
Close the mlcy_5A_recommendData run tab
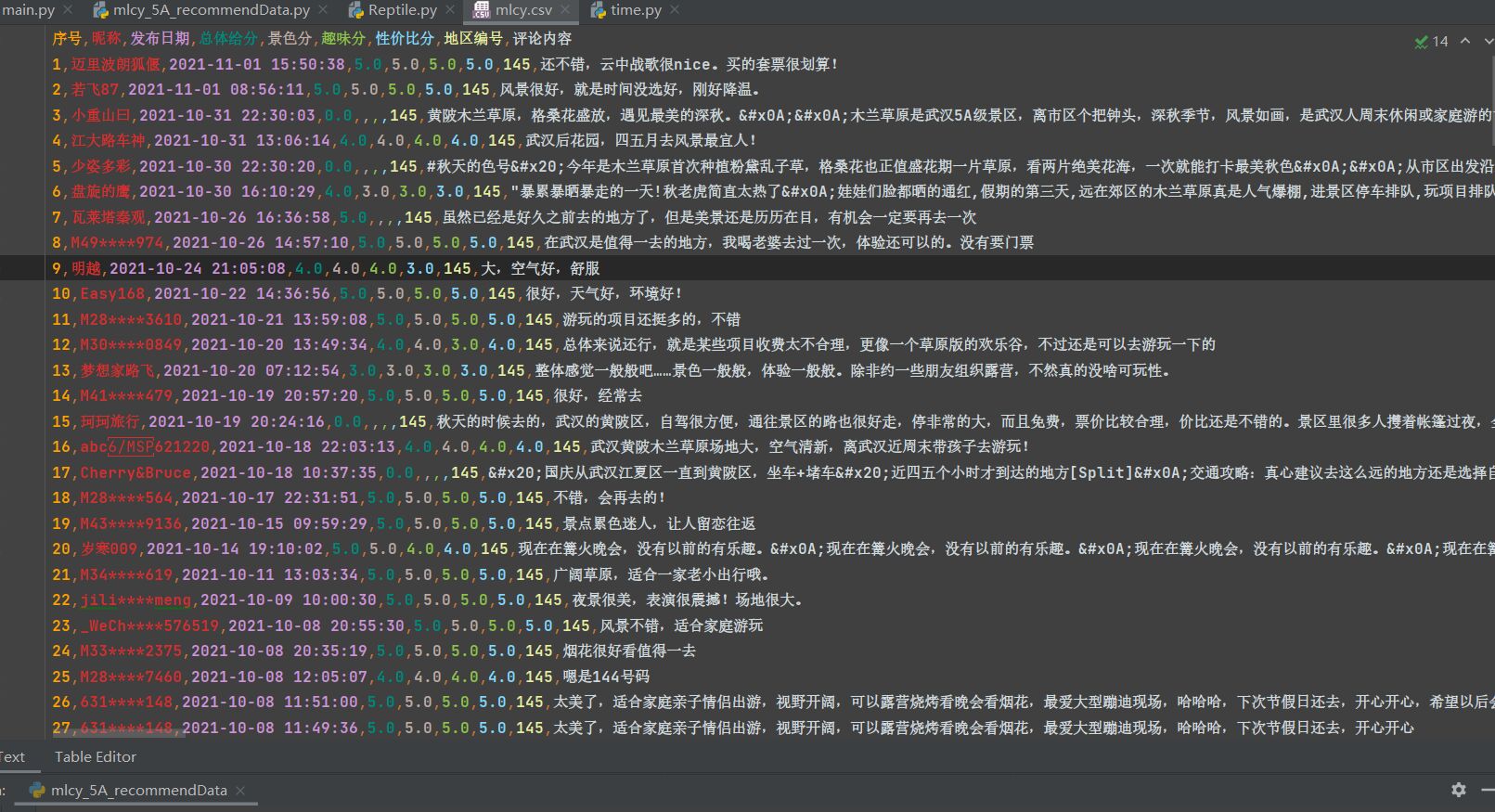240,791
